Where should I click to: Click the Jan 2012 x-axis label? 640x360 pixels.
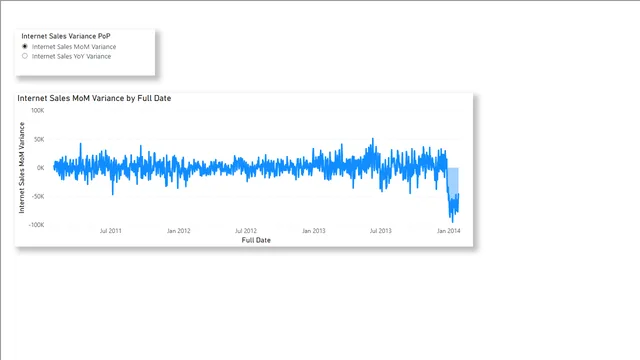click(x=178, y=231)
